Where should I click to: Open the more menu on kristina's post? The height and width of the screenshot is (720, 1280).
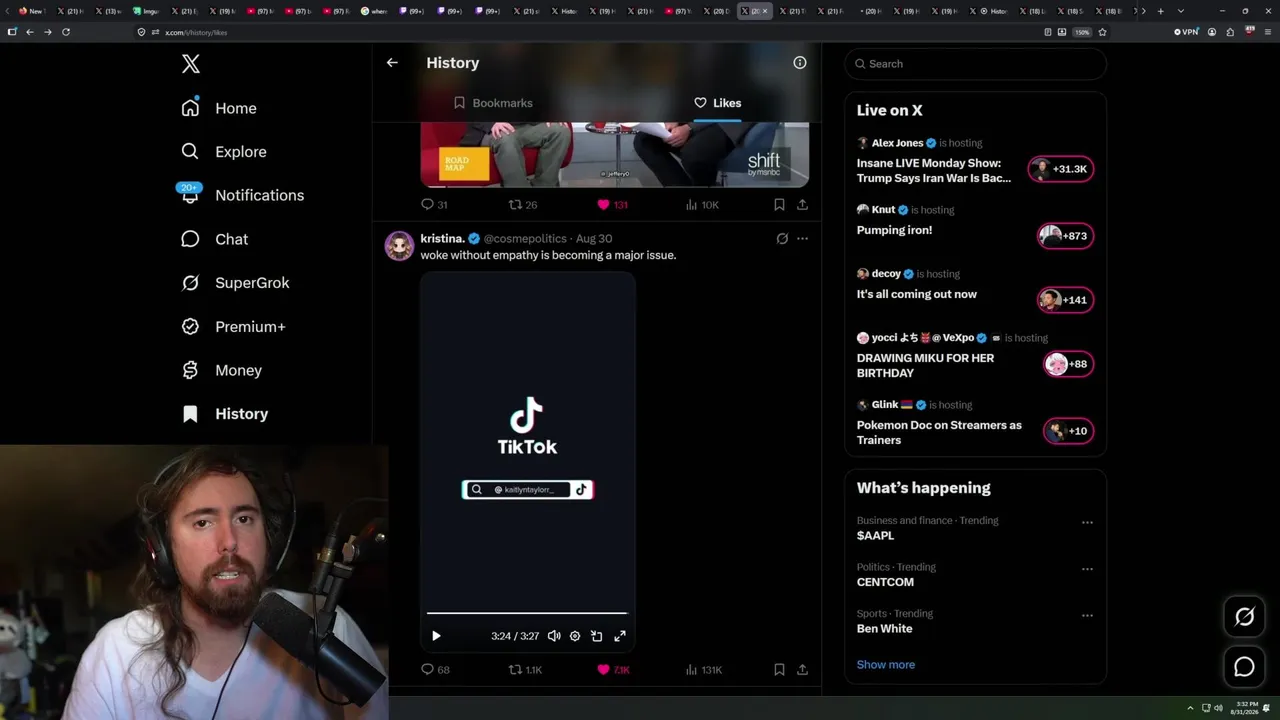(x=802, y=239)
